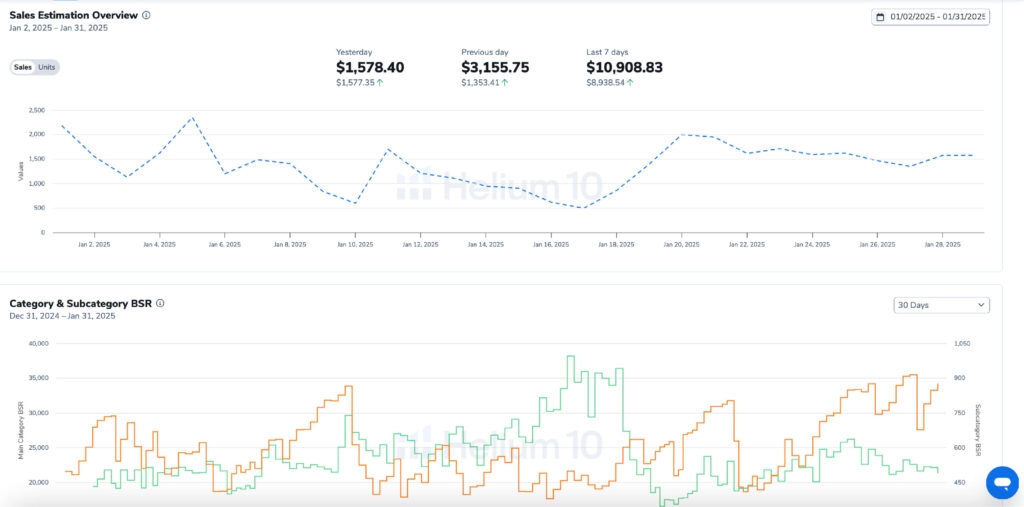Click info icon beside Sales Estimation Overview
This screenshot has width=1024, height=507.
point(146,16)
